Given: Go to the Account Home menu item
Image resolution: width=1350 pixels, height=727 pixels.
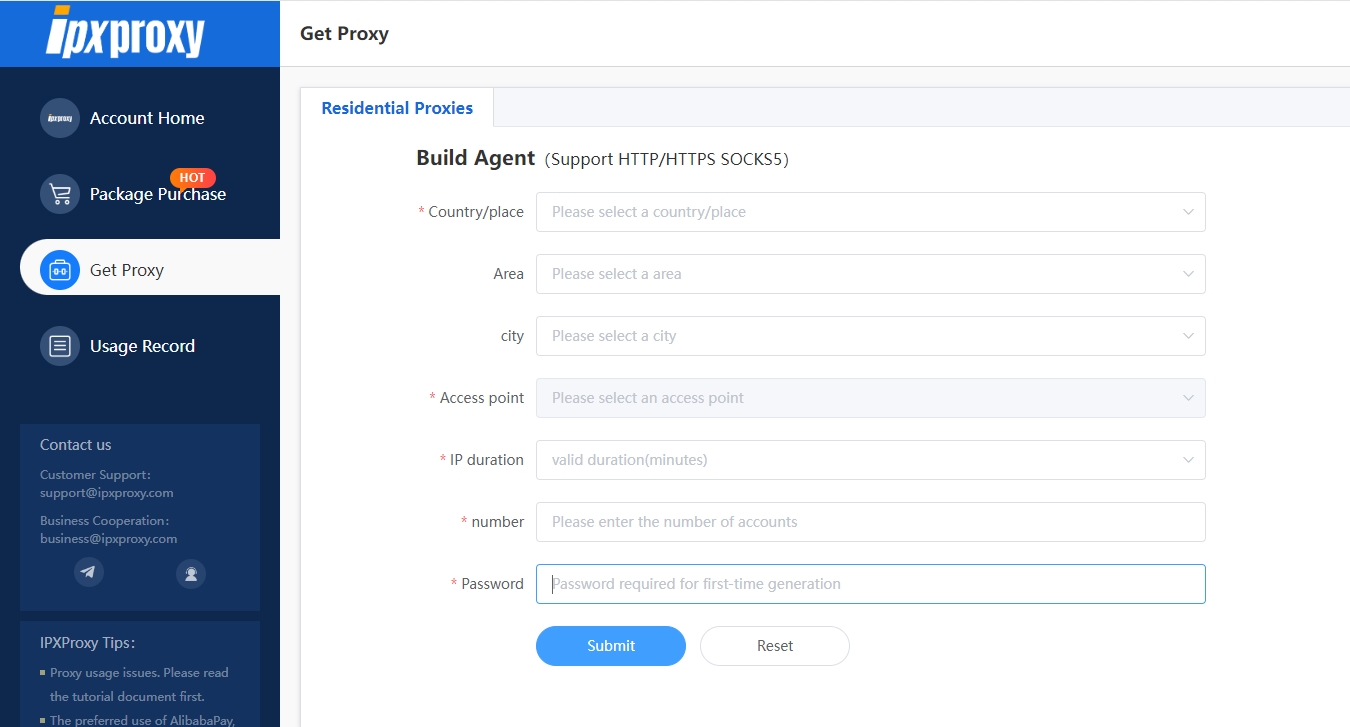Looking at the screenshot, I should [147, 118].
